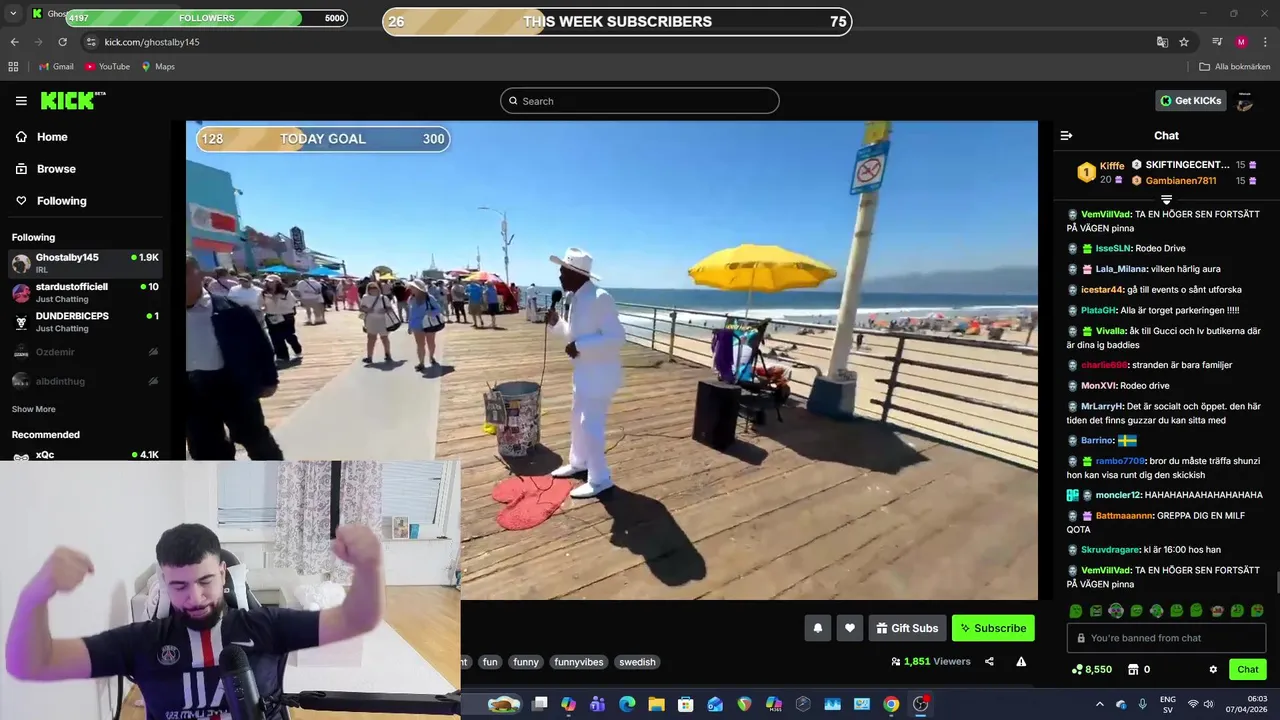Expand Show More under Following

(33, 409)
